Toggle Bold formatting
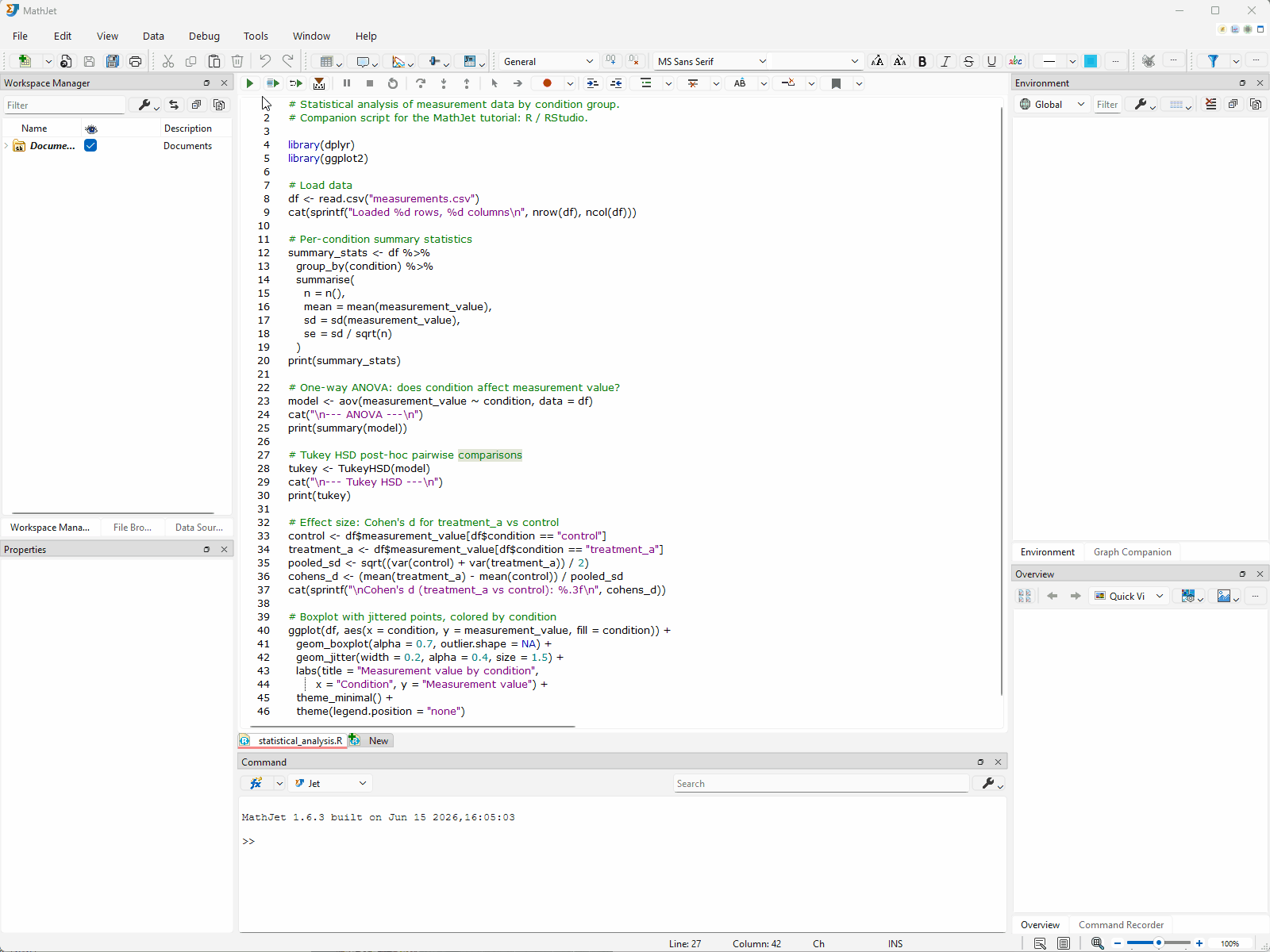The height and width of the screenshot is (952, 1270). (x=922, y=61)
